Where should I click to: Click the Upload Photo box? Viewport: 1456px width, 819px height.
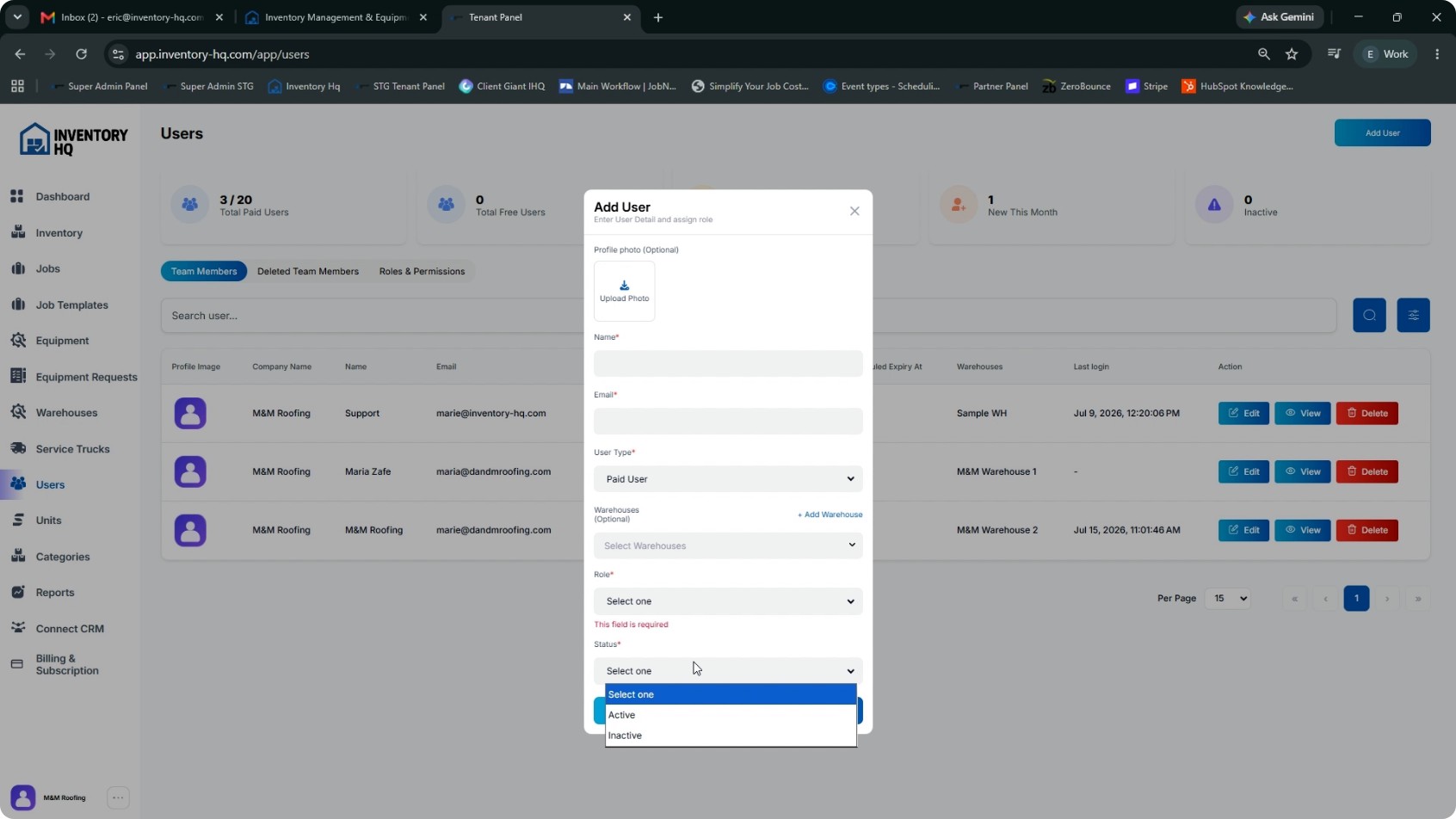coord(624,292)
